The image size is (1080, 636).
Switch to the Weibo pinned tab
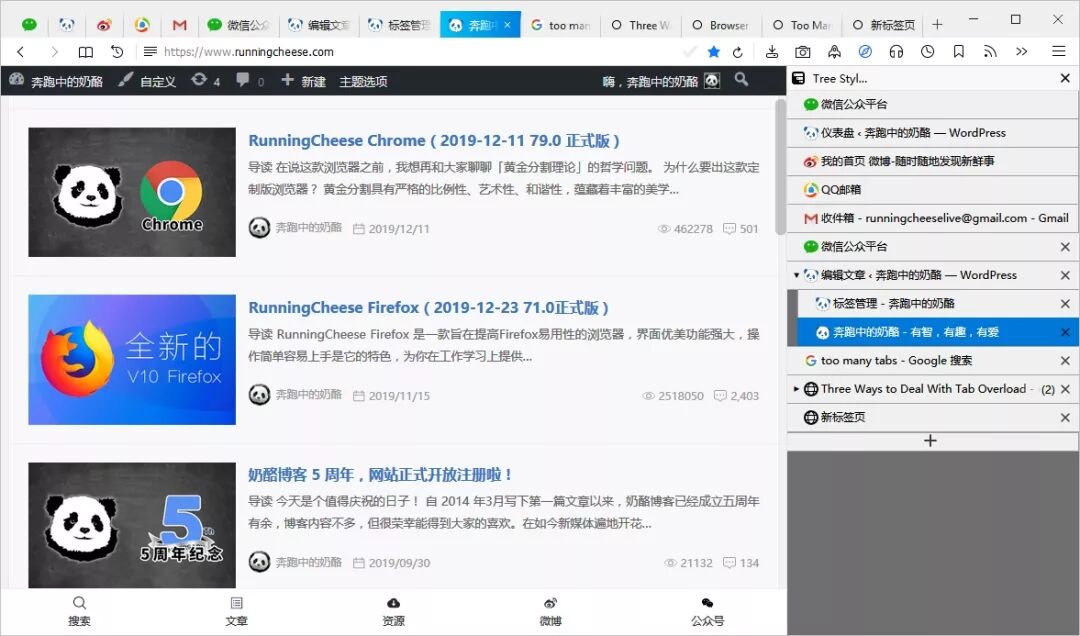point(104,25)
